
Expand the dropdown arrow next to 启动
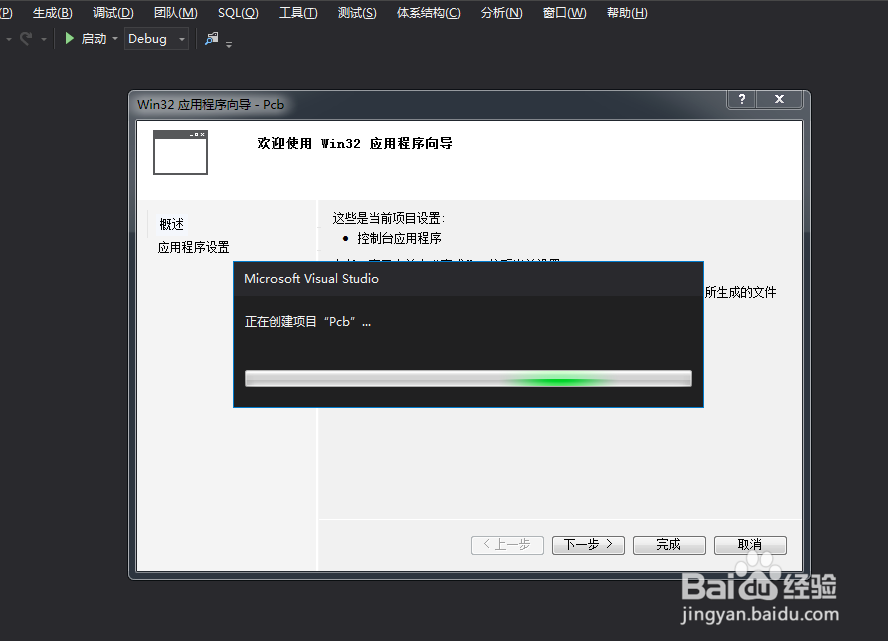point(115,39)
